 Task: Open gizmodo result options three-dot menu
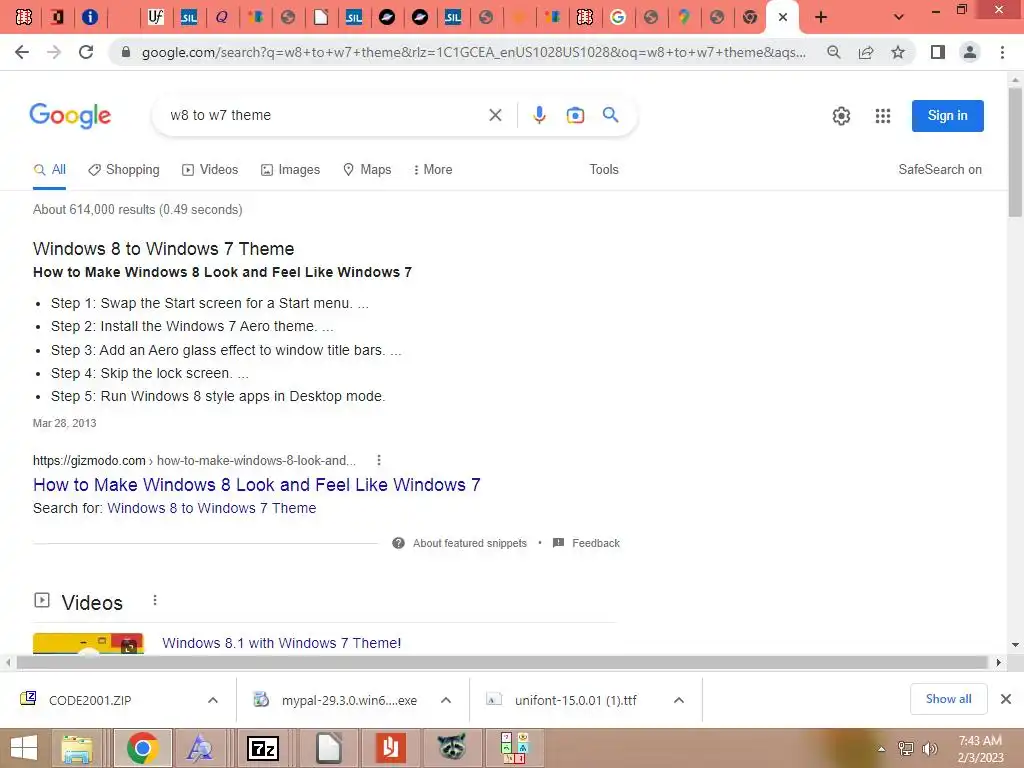(x=379, y=460)
